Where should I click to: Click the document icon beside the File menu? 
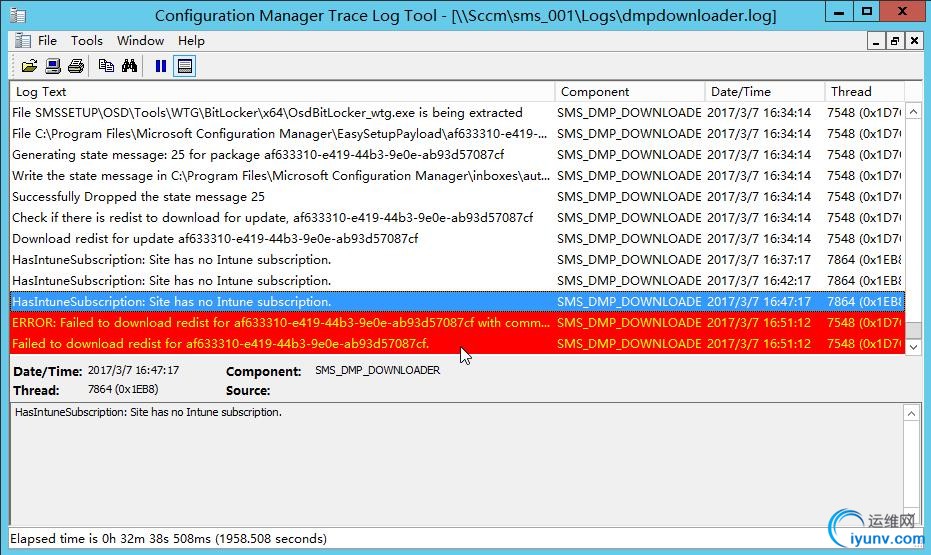[x=23, y=40]
